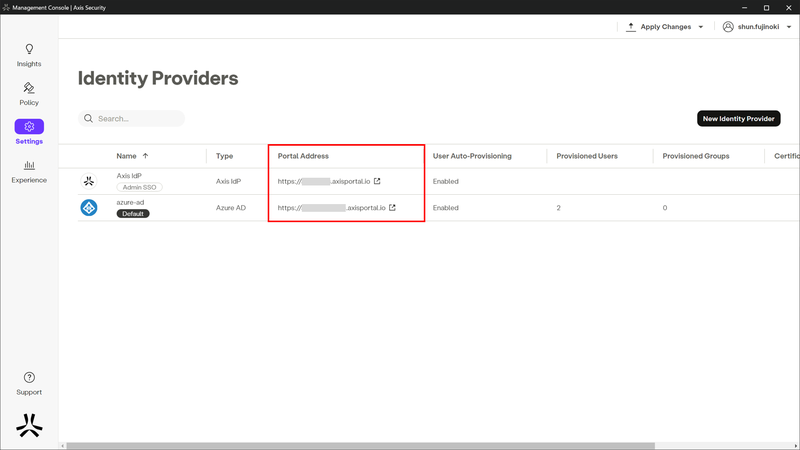Click provisioned users value 2
Viewport: 800px width, 450px height.
[x=559, y=208]
